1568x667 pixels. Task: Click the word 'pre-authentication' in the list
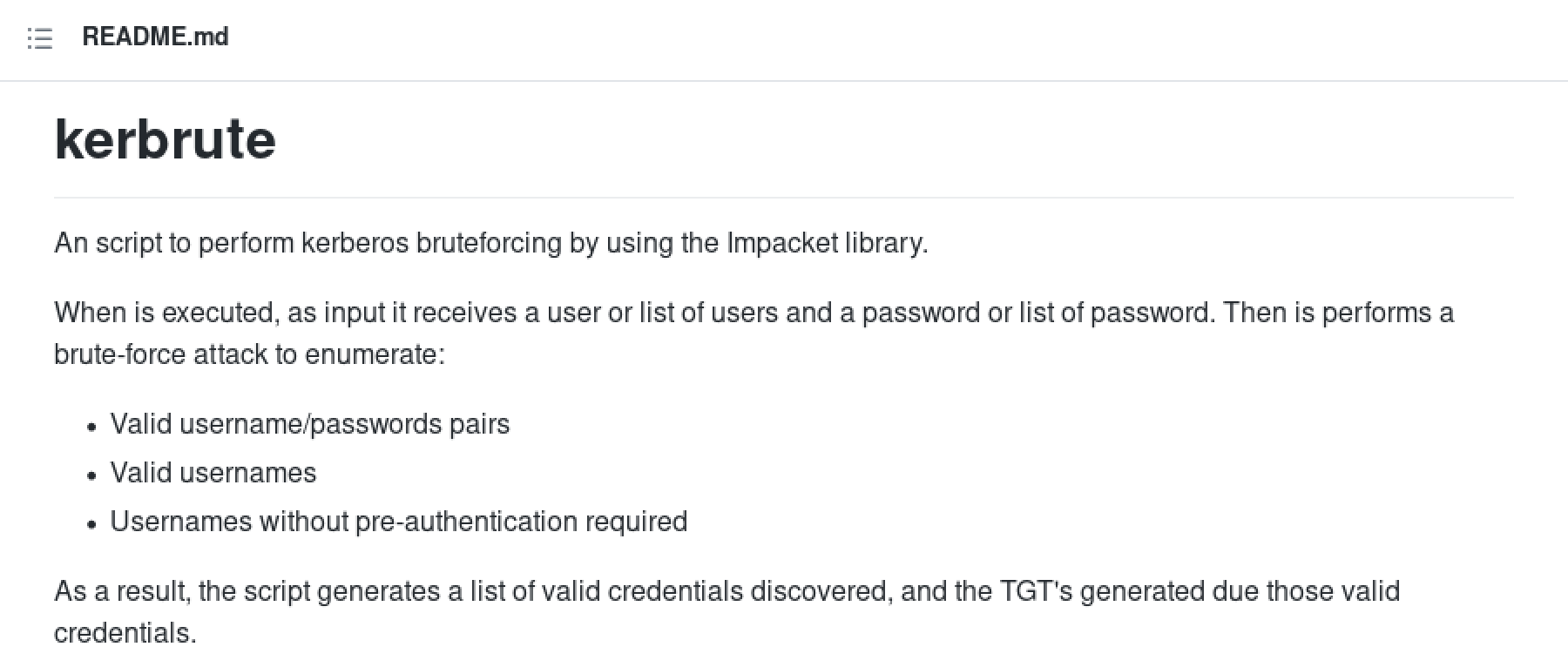(466, 522)
